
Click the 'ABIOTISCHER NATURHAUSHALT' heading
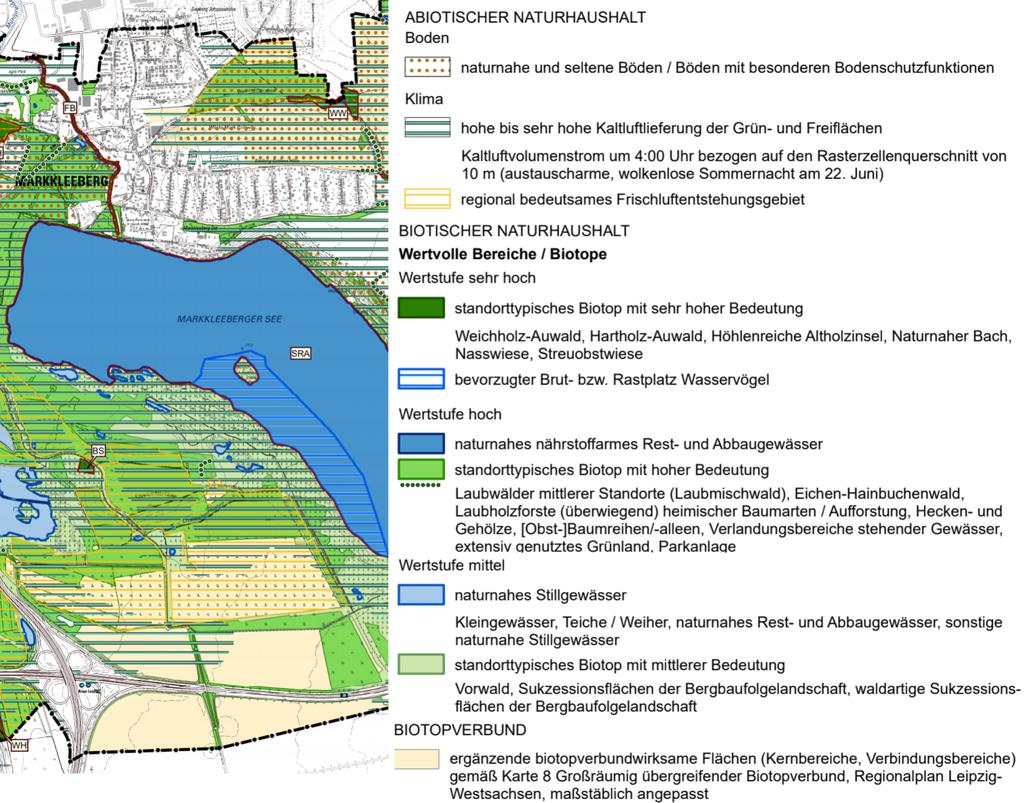pyautogui.click(x=525, y=17)
